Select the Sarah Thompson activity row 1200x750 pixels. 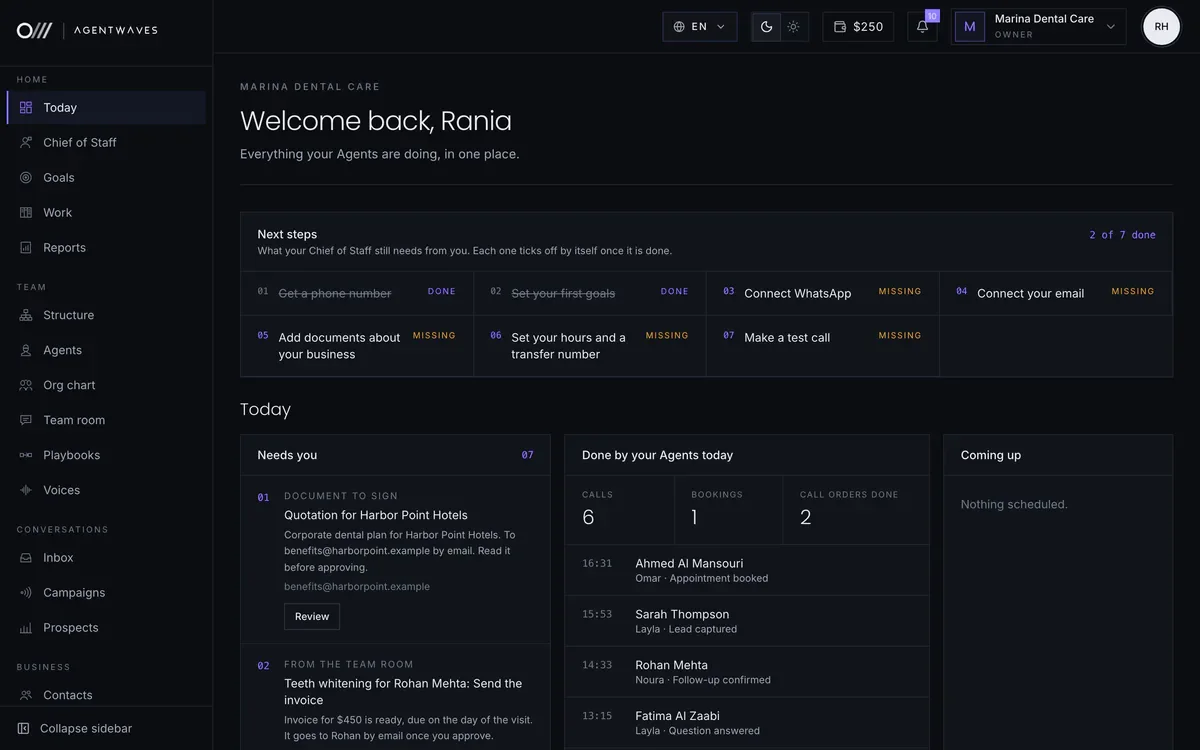[747, 621]
